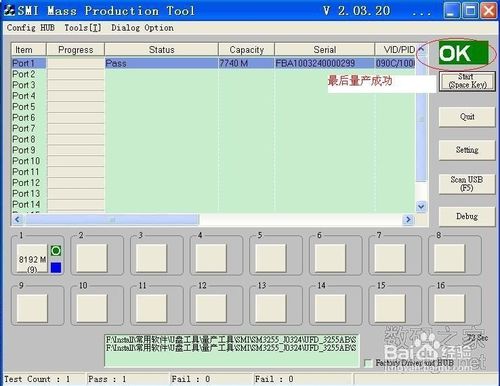Open the Setting button

click(x=467, y=150)
